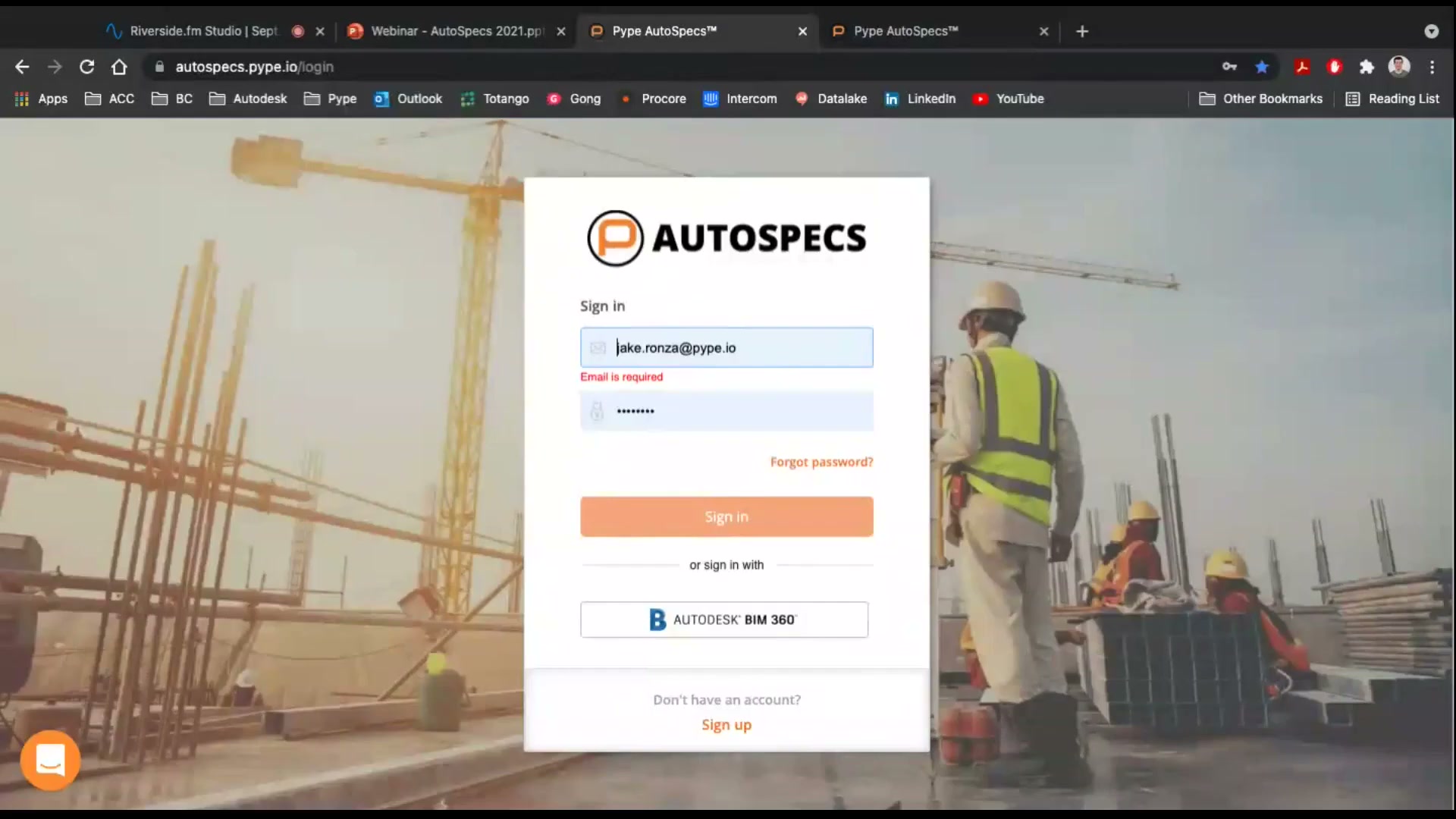This screenshot has width=1456, height=819.
Task: Open the ACC bookmark folder
Action: (x=109, y=99)
